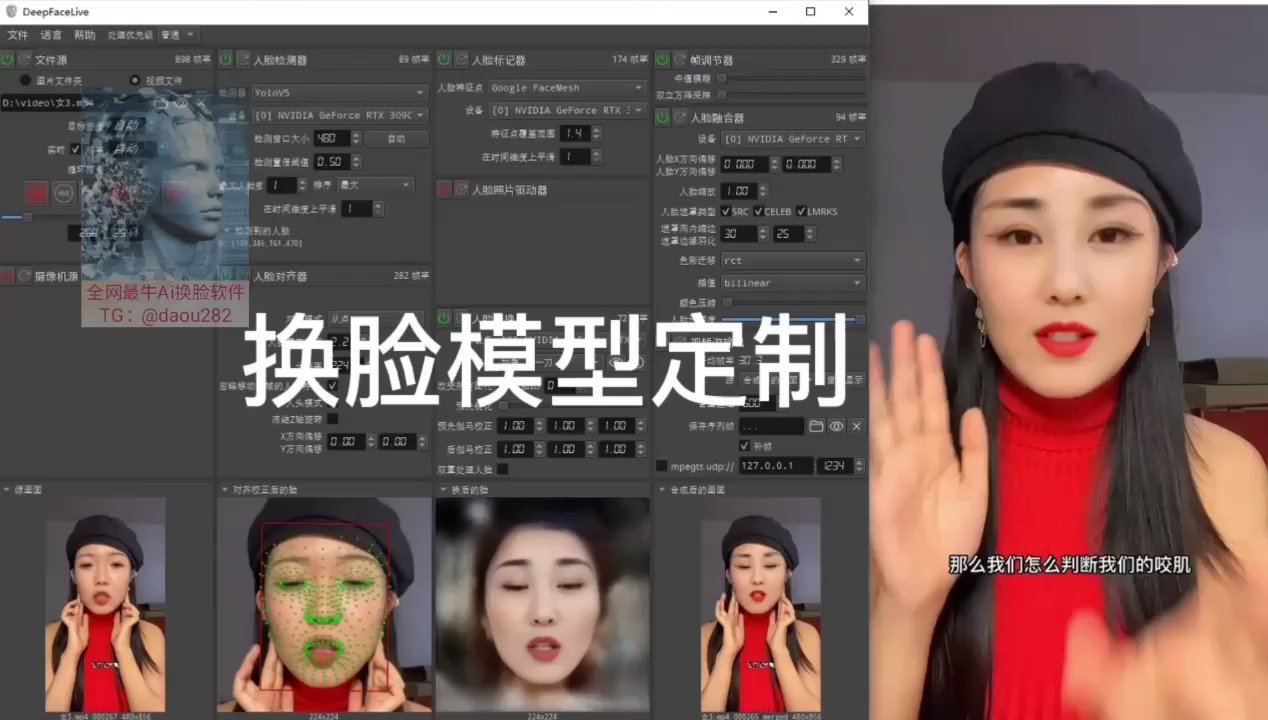The height and width of the screenshot is (720, 1268).
Task: Open the 排序 最大 dropdown
Action: pos(375,185)
